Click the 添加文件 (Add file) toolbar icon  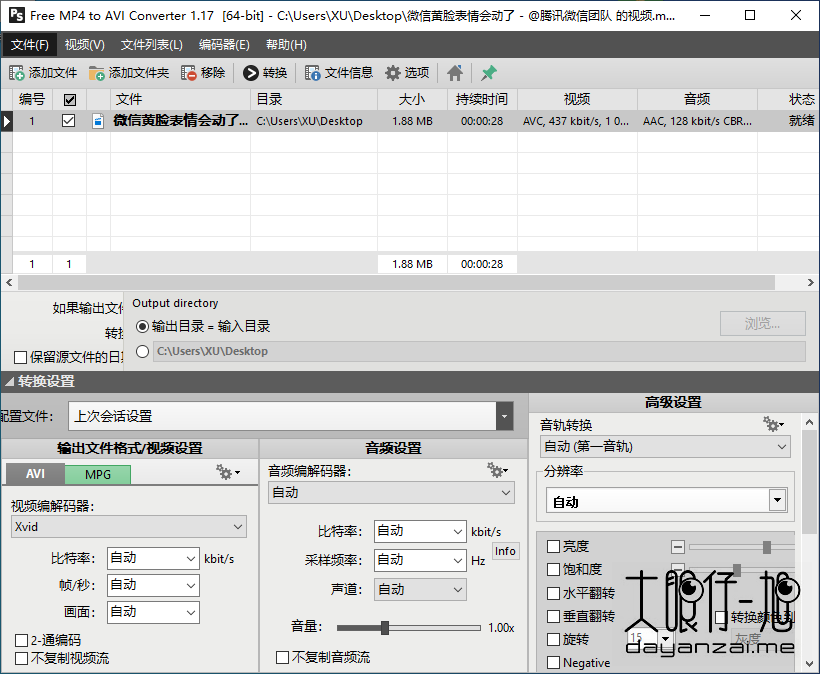click(x=16, y=73)
